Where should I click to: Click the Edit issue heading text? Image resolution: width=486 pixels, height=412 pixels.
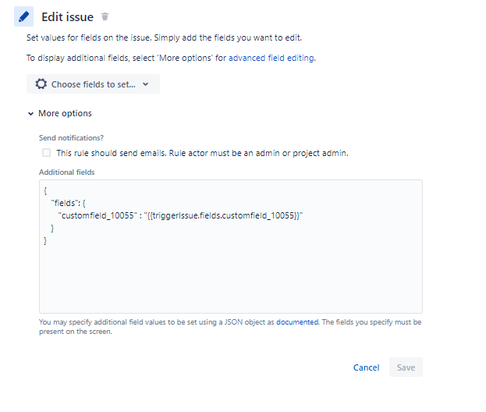point(67,17)
